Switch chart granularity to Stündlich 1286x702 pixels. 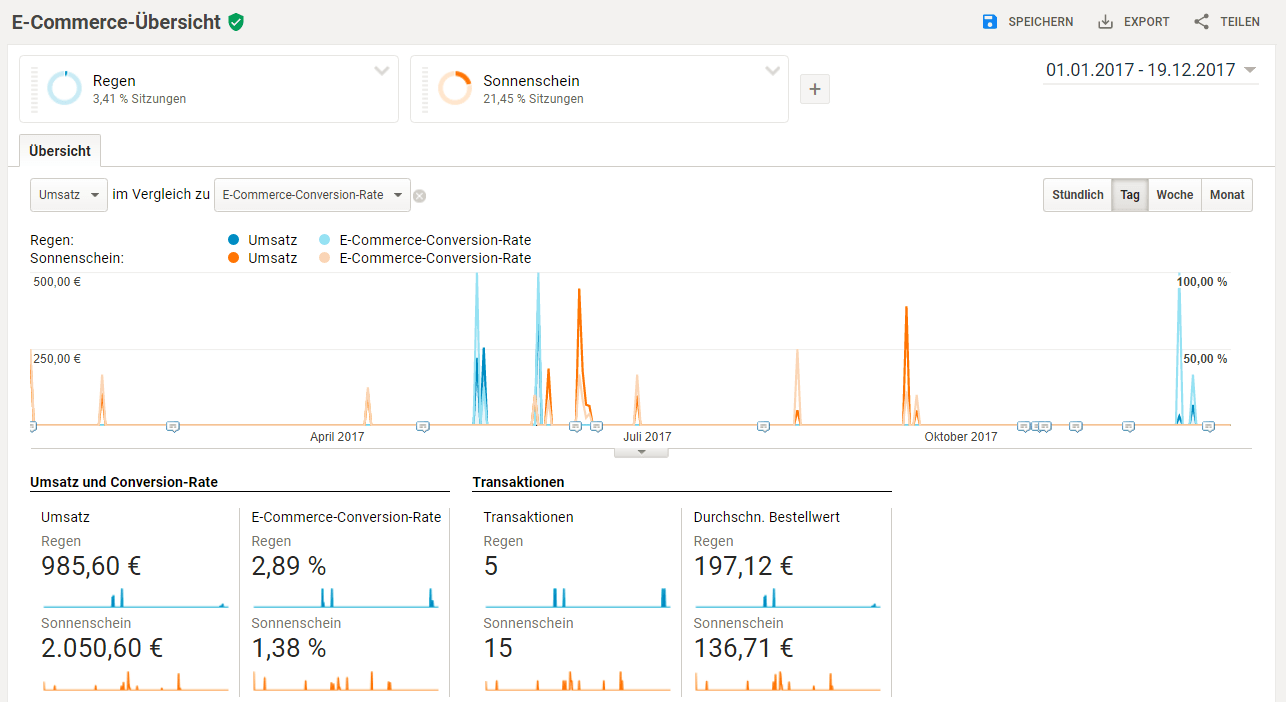point(1077,195)
